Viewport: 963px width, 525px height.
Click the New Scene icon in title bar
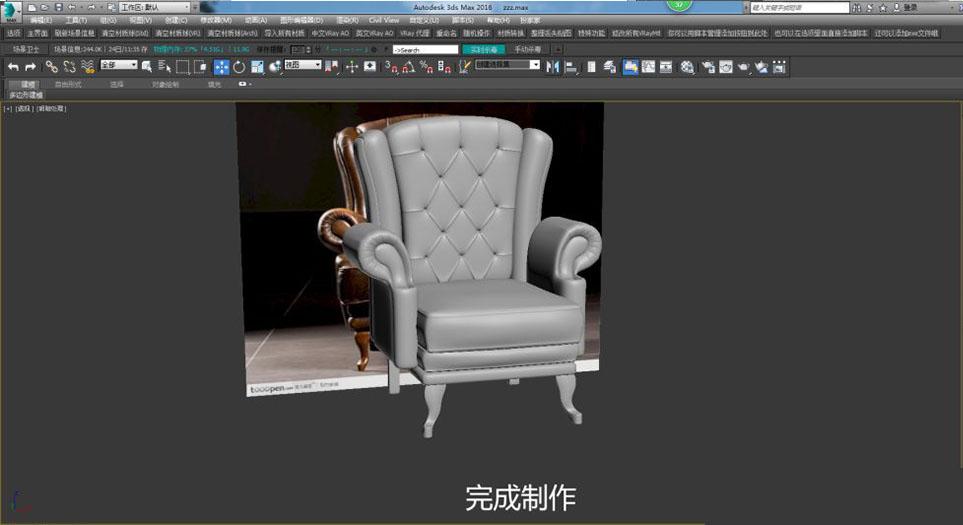click(32, 7)
